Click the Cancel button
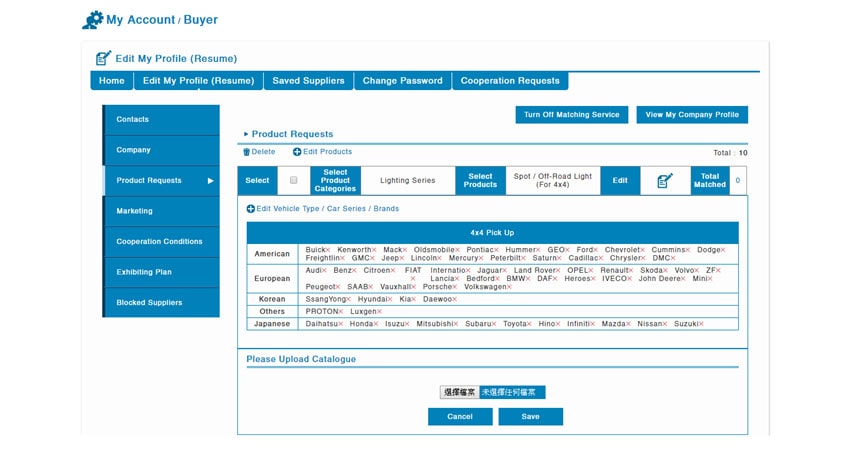 click(460, 417)
